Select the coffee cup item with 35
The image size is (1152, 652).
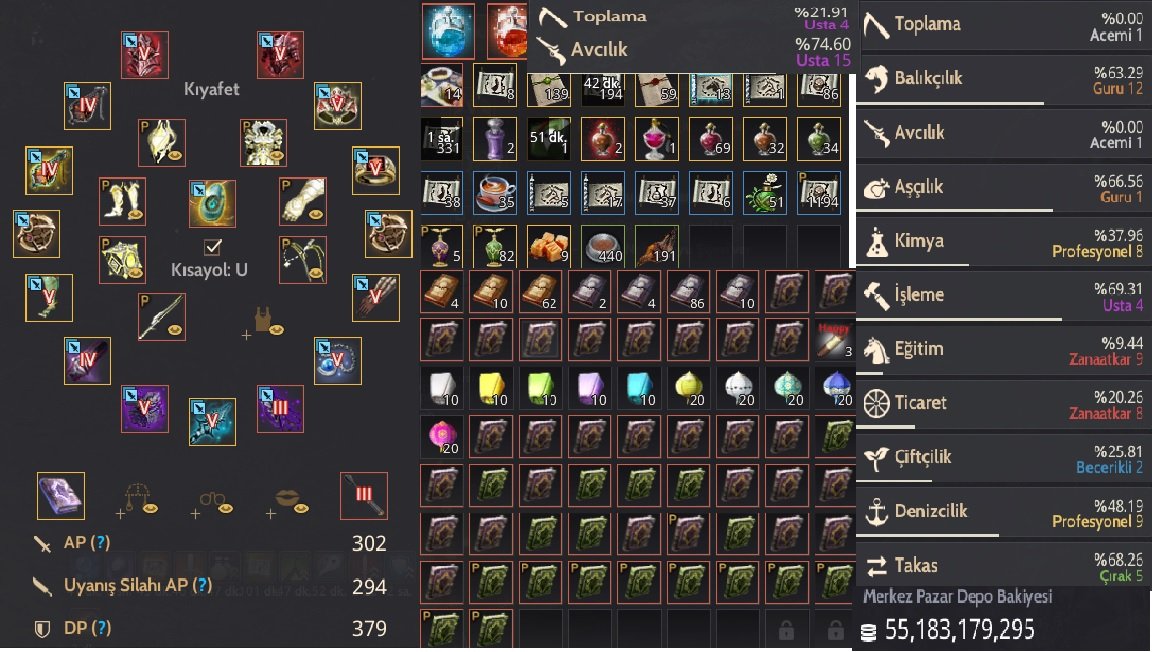[494, 193]
